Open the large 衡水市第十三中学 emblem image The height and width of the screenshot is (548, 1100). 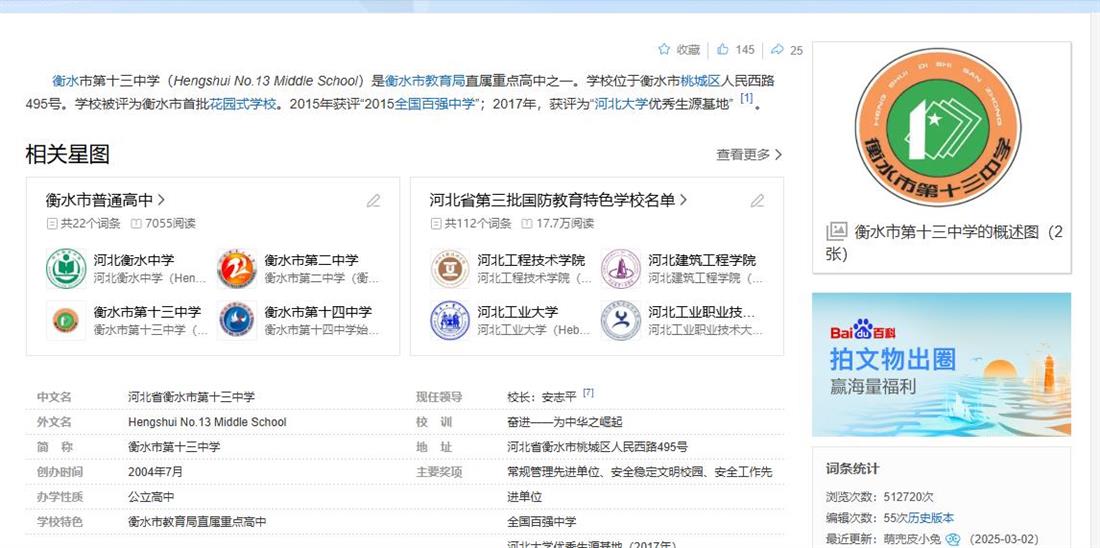(938, 128)
